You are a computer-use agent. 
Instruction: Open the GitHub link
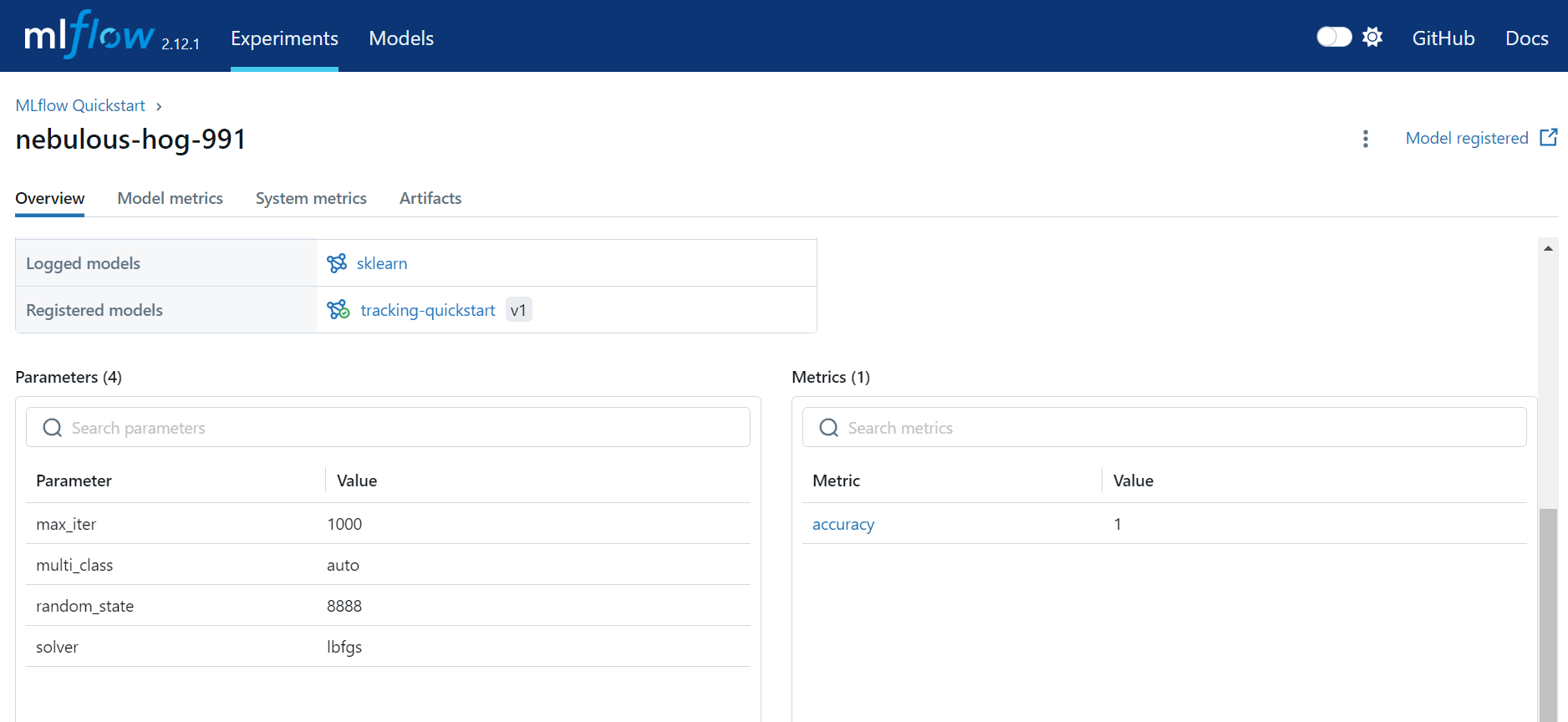[1443, 38]
